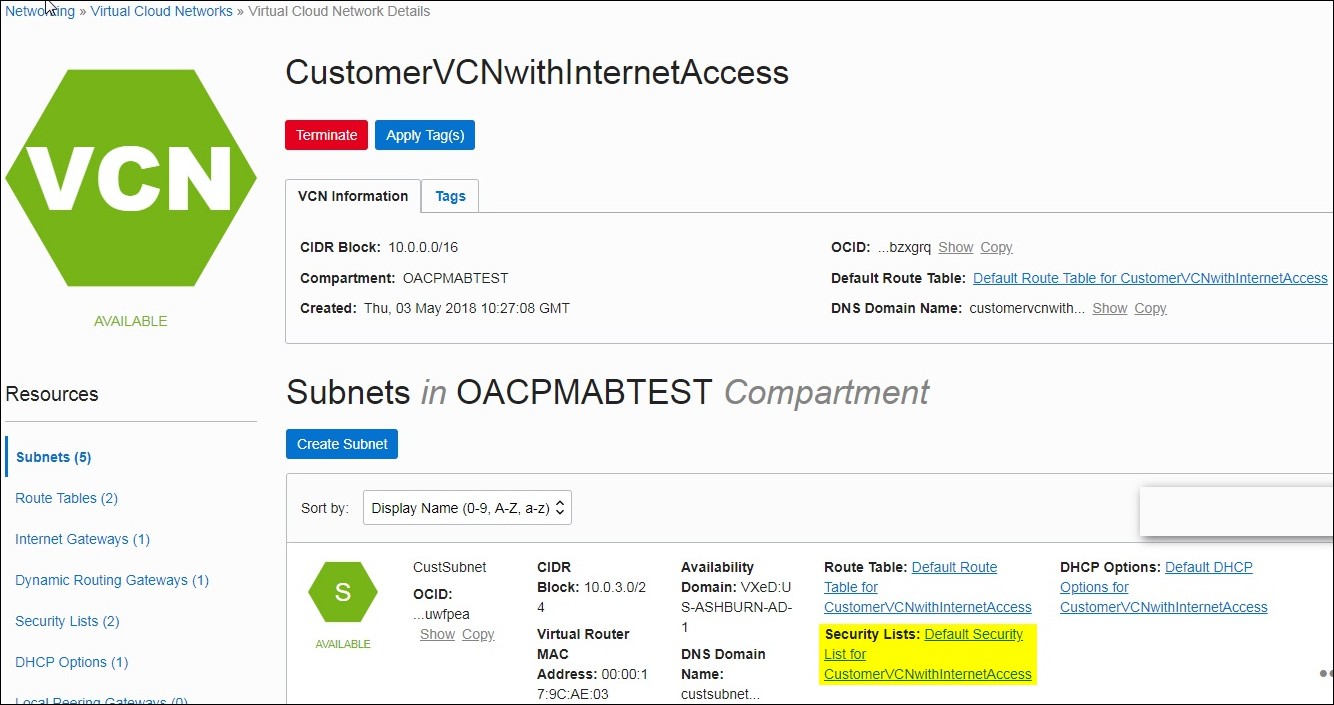
Task: Click the green CustSubnet hexagon icon
Action: click(342, 592)
